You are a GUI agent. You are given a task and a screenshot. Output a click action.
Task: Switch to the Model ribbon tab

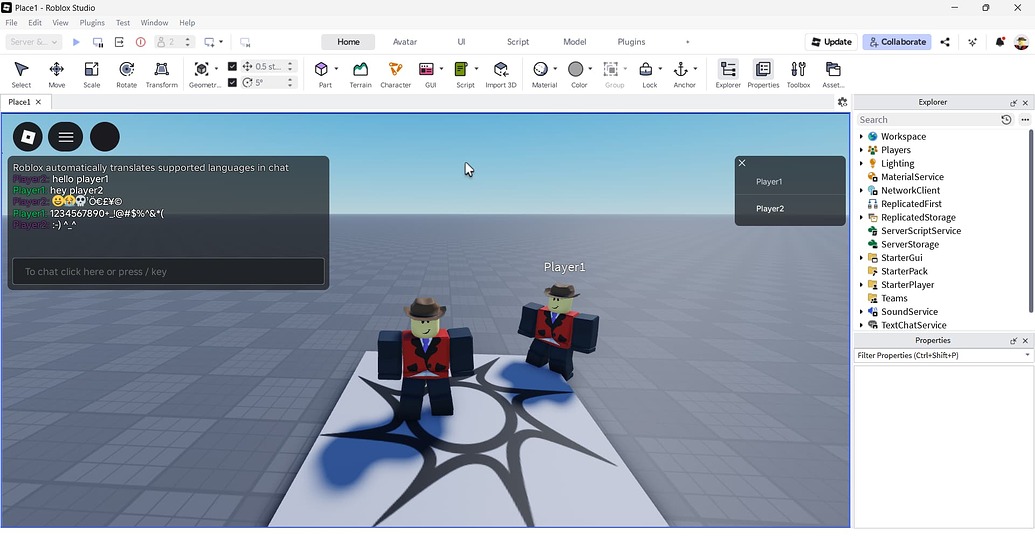pos(574,42)
